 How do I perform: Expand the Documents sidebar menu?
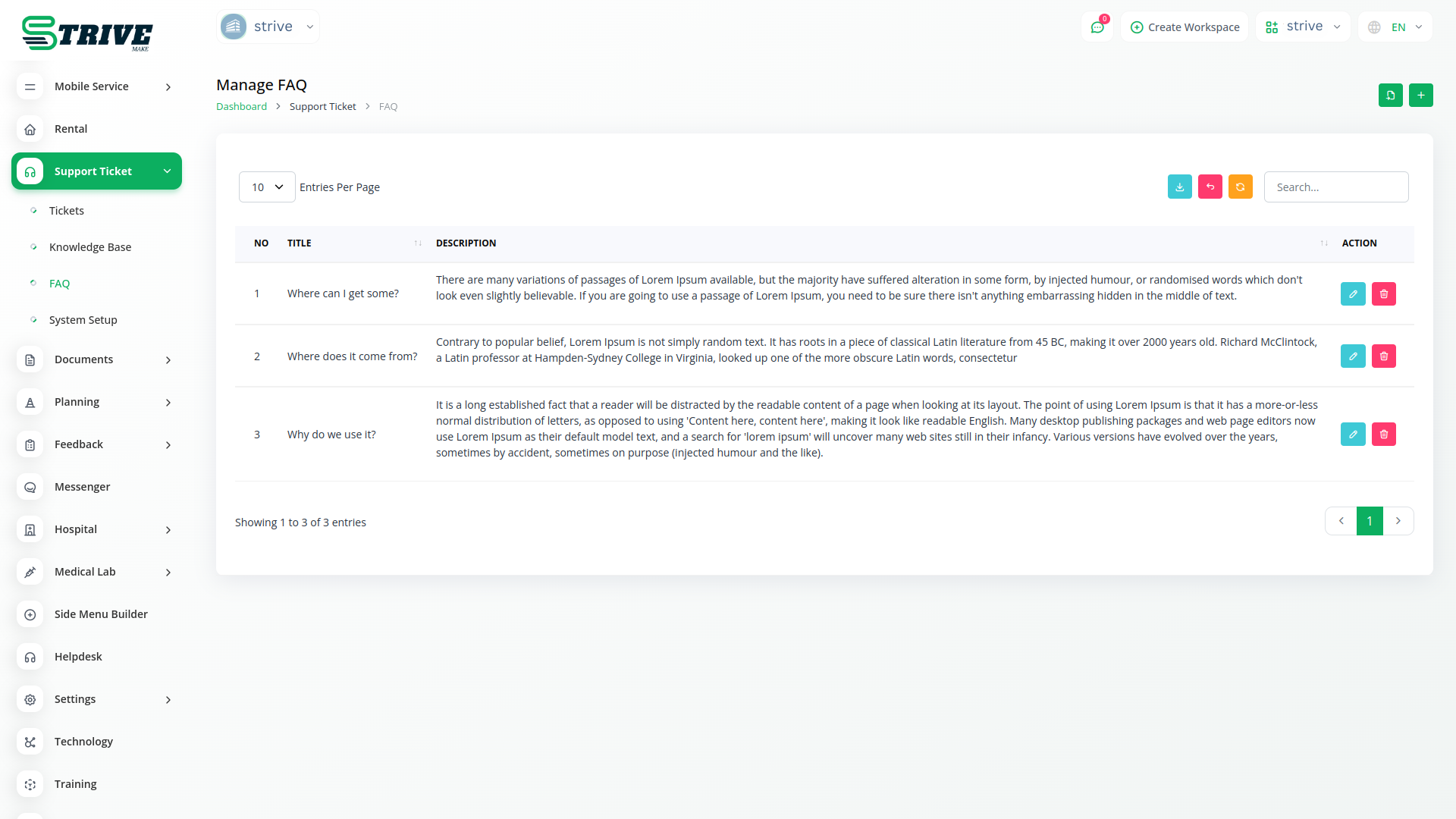click(x=96, y=359)
